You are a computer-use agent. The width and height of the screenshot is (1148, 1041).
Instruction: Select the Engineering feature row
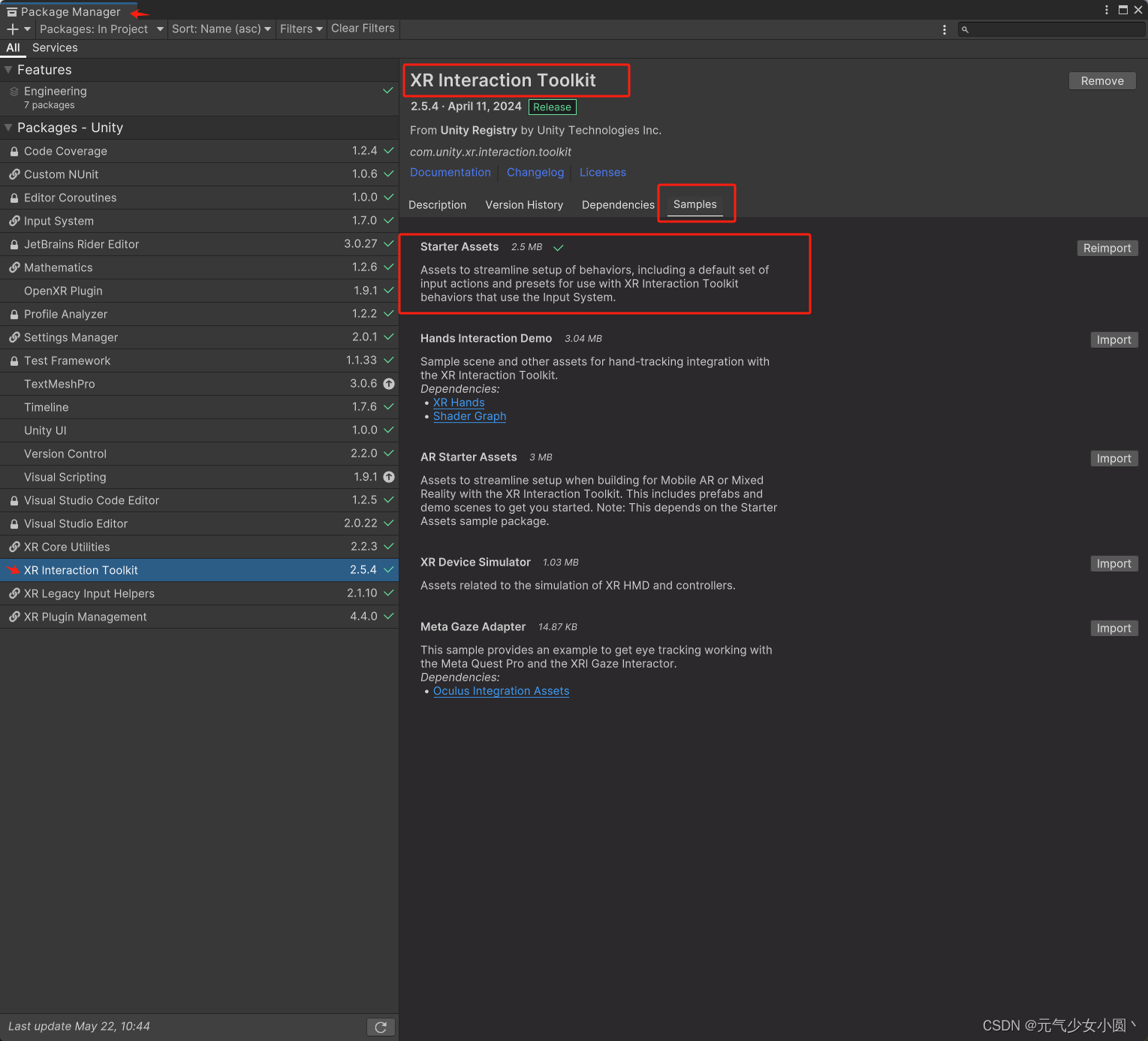pyautogui.click(x=199, y=98)
